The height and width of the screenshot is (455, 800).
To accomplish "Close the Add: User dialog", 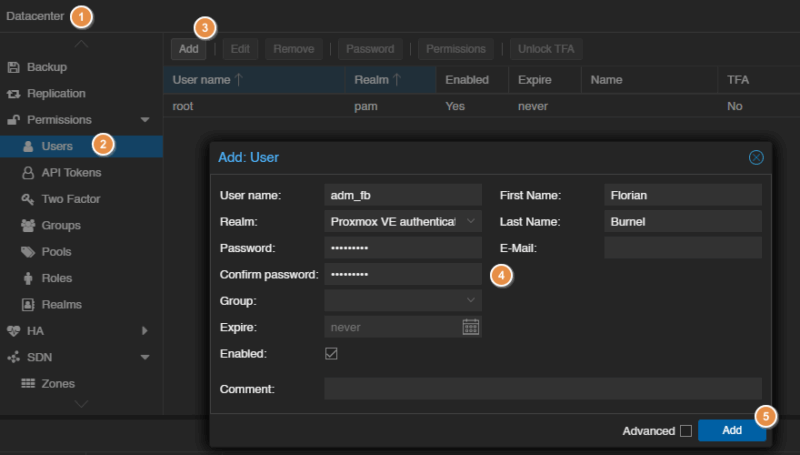I will tap(756, 157).
